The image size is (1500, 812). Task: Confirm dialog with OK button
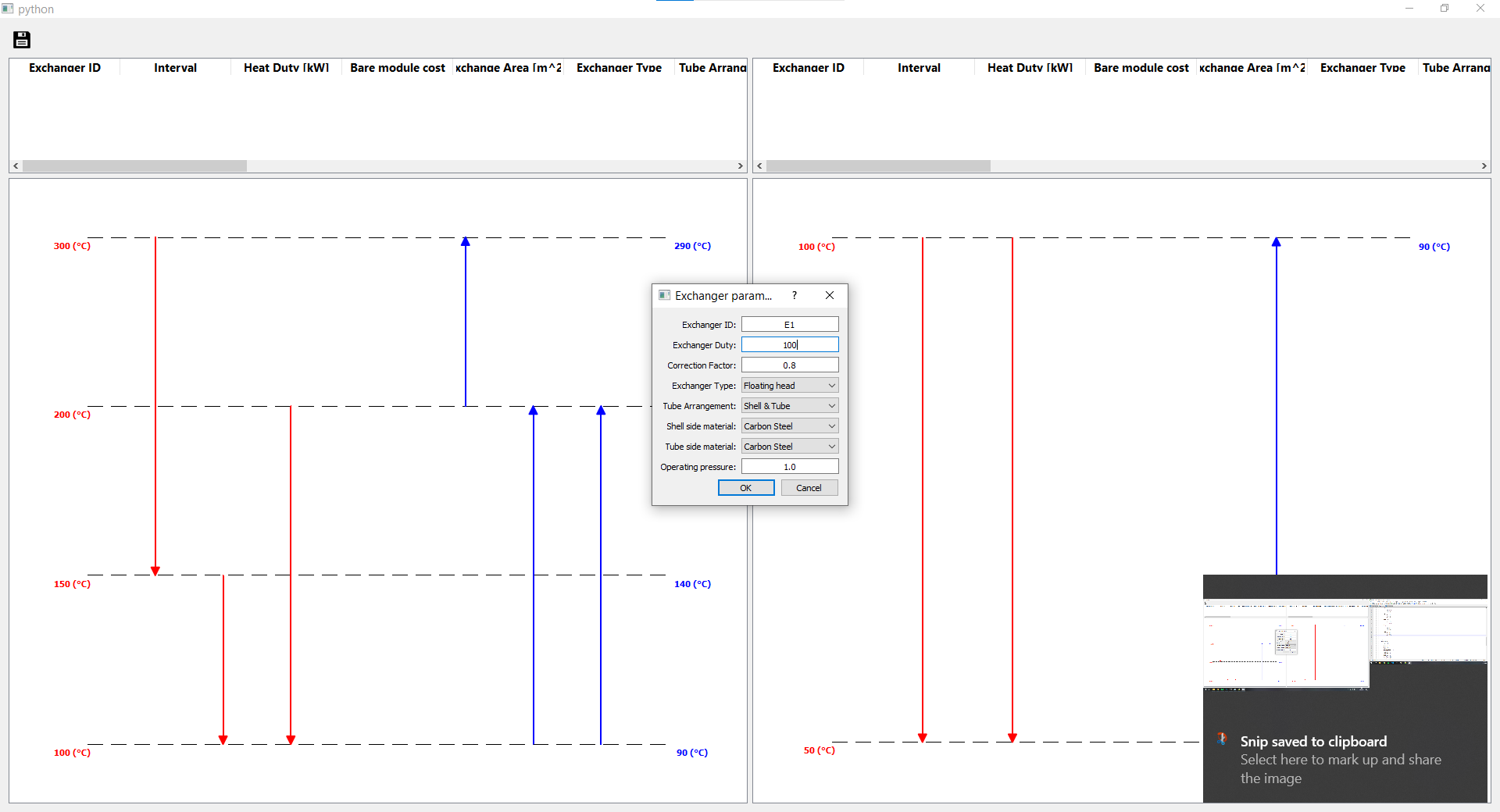point(746,487)
